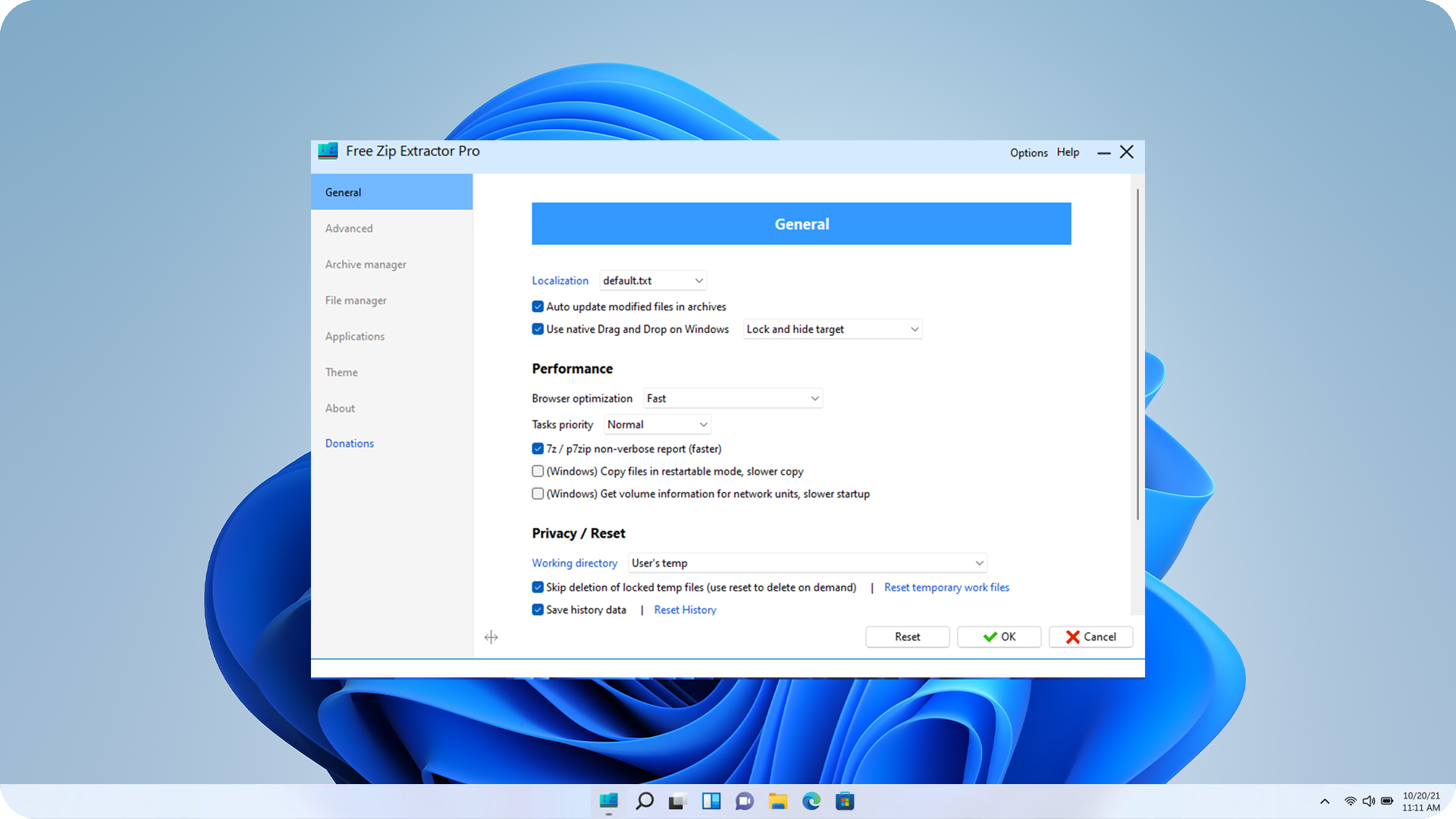Screen dimensions: 1456x819
Task: Disable Save history data checkbox
Action: click(x=538, y=610)
